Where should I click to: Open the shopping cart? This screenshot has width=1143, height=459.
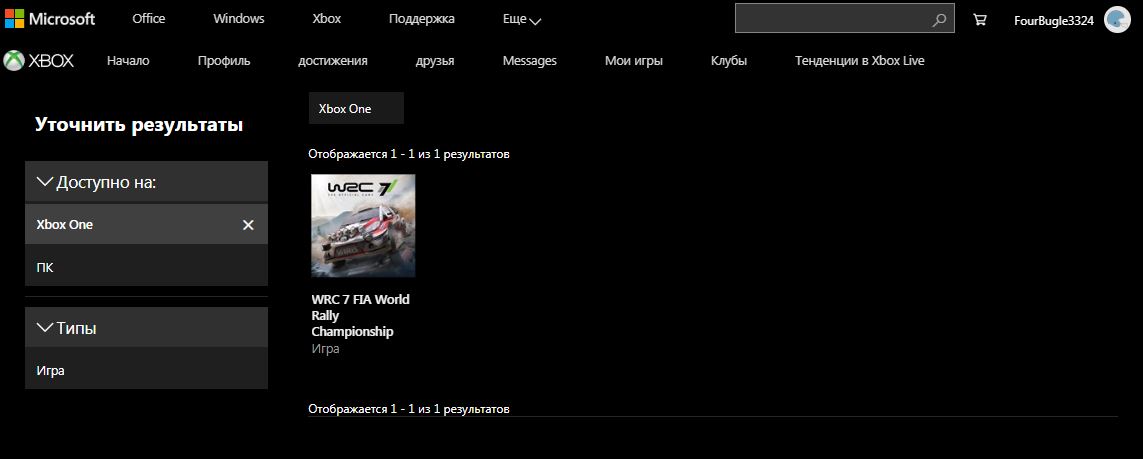(x=980, y=20)
